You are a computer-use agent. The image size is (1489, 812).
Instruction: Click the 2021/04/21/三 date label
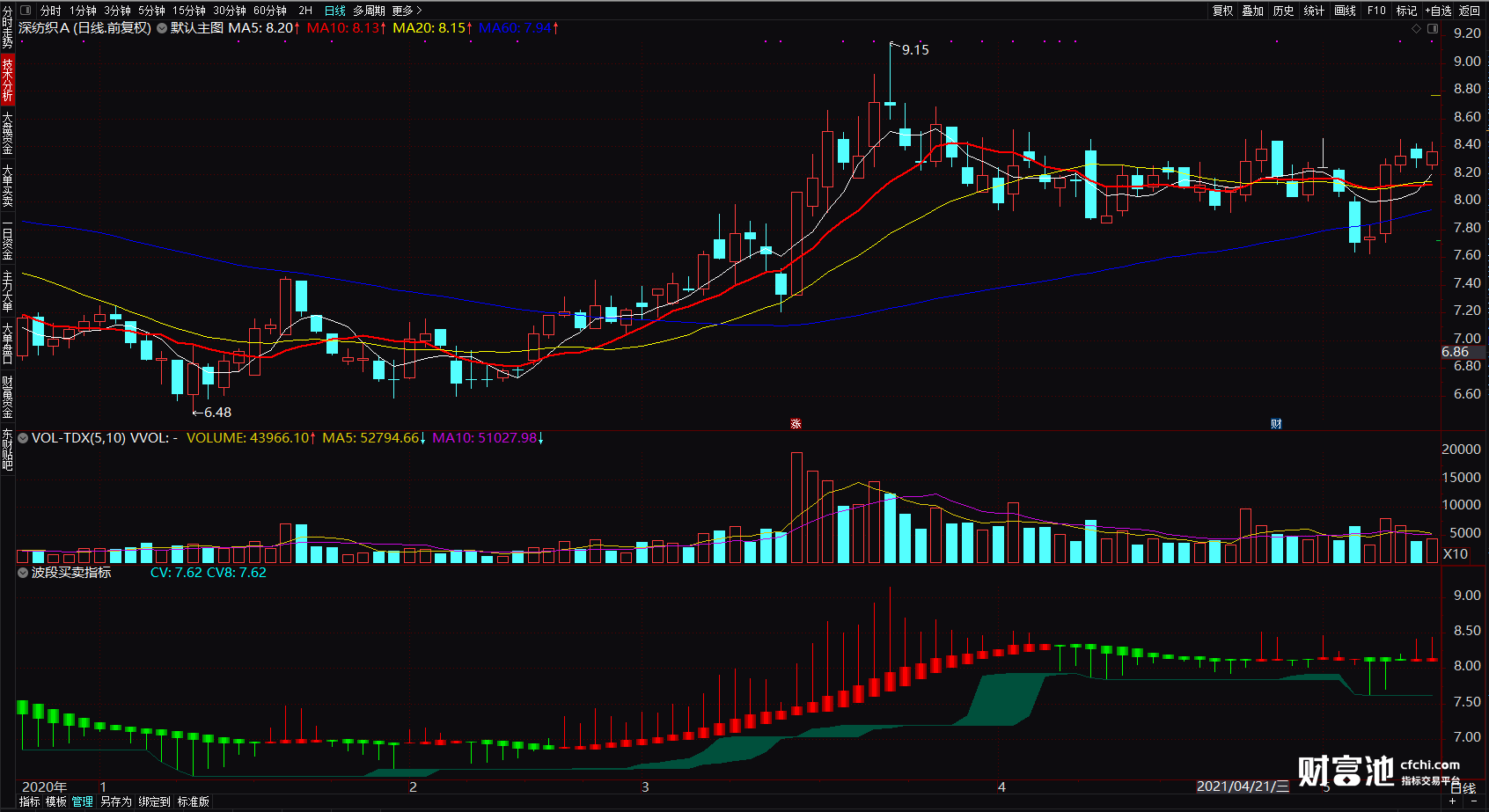tap(1243, 786)
